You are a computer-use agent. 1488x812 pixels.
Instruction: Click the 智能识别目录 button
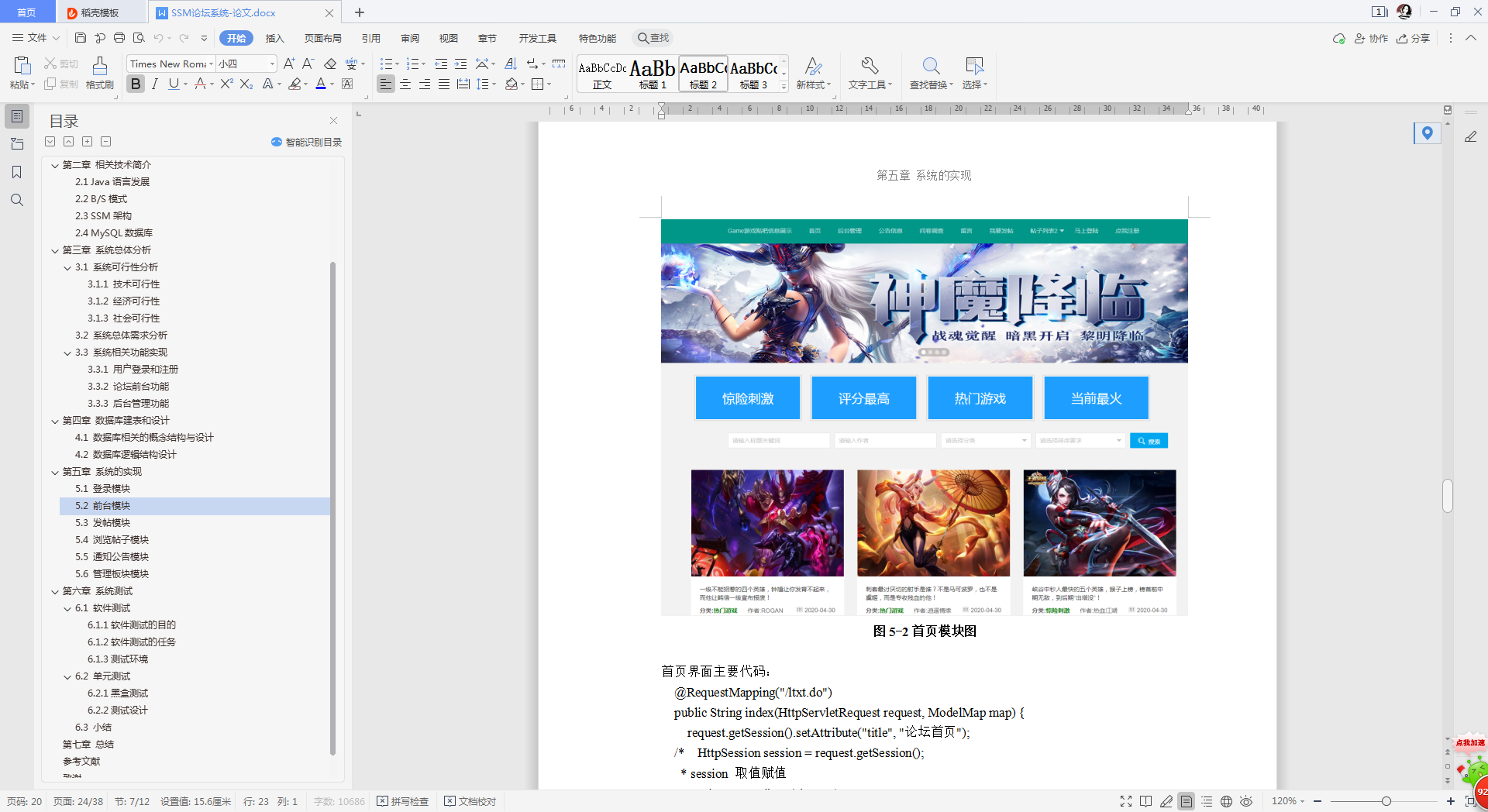tap(306, 142)
